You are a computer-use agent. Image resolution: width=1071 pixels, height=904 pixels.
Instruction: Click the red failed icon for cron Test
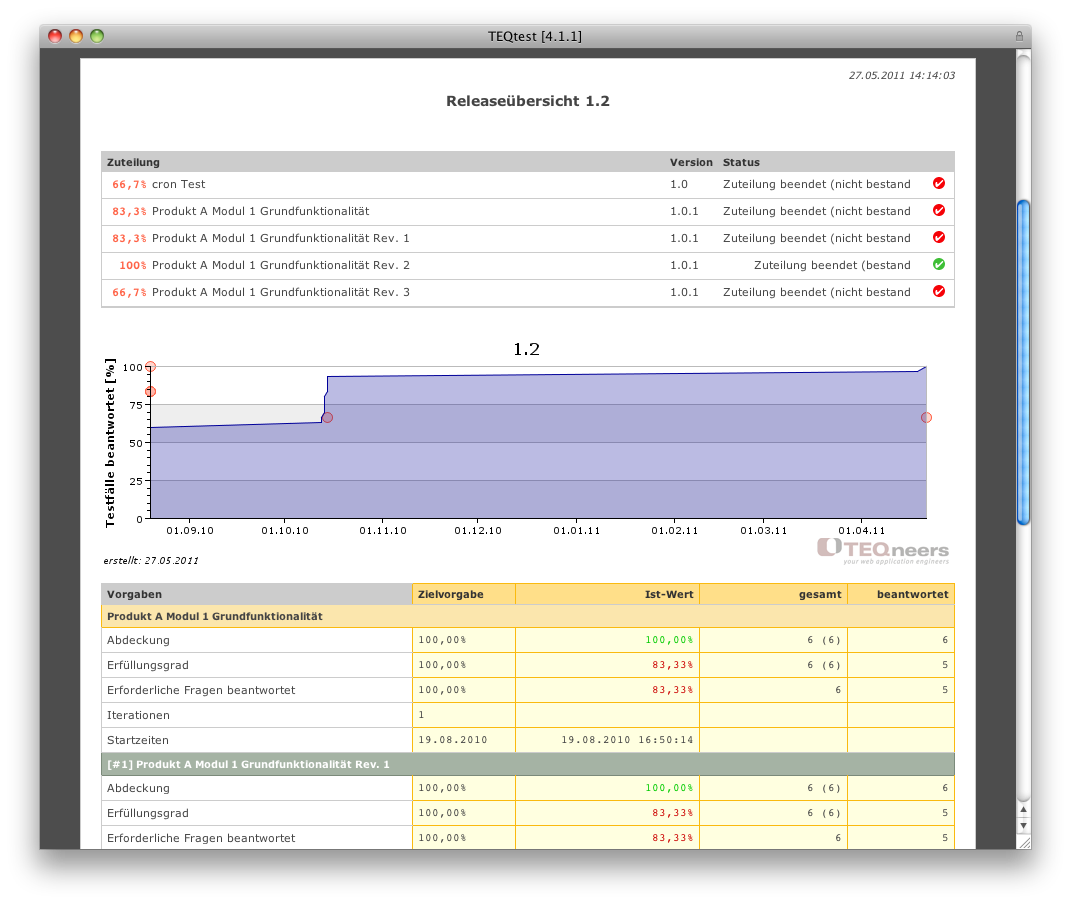coord(939,183)
